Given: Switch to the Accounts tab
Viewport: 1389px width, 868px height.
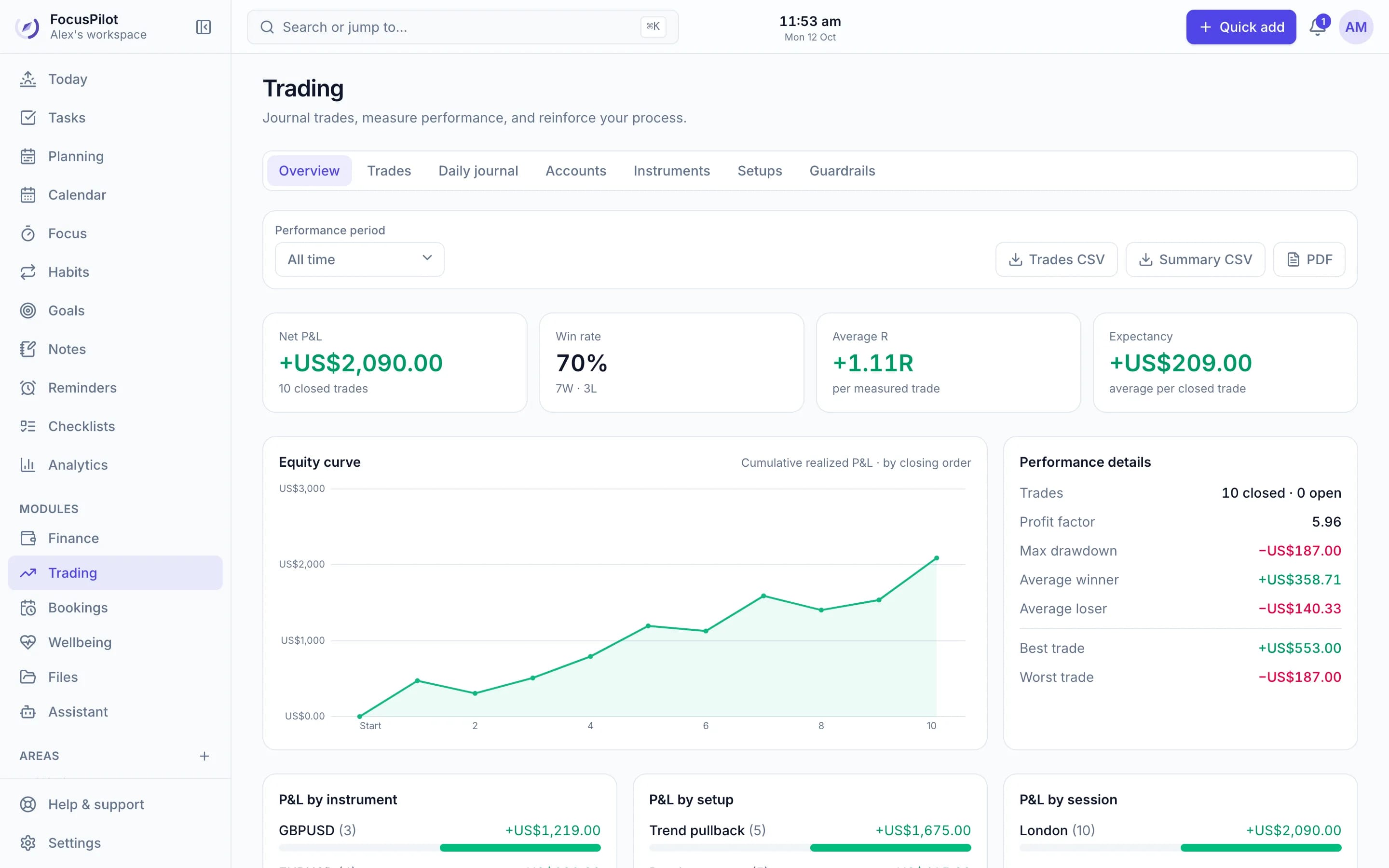Looking at the screenshot, I should coord(576,171).
